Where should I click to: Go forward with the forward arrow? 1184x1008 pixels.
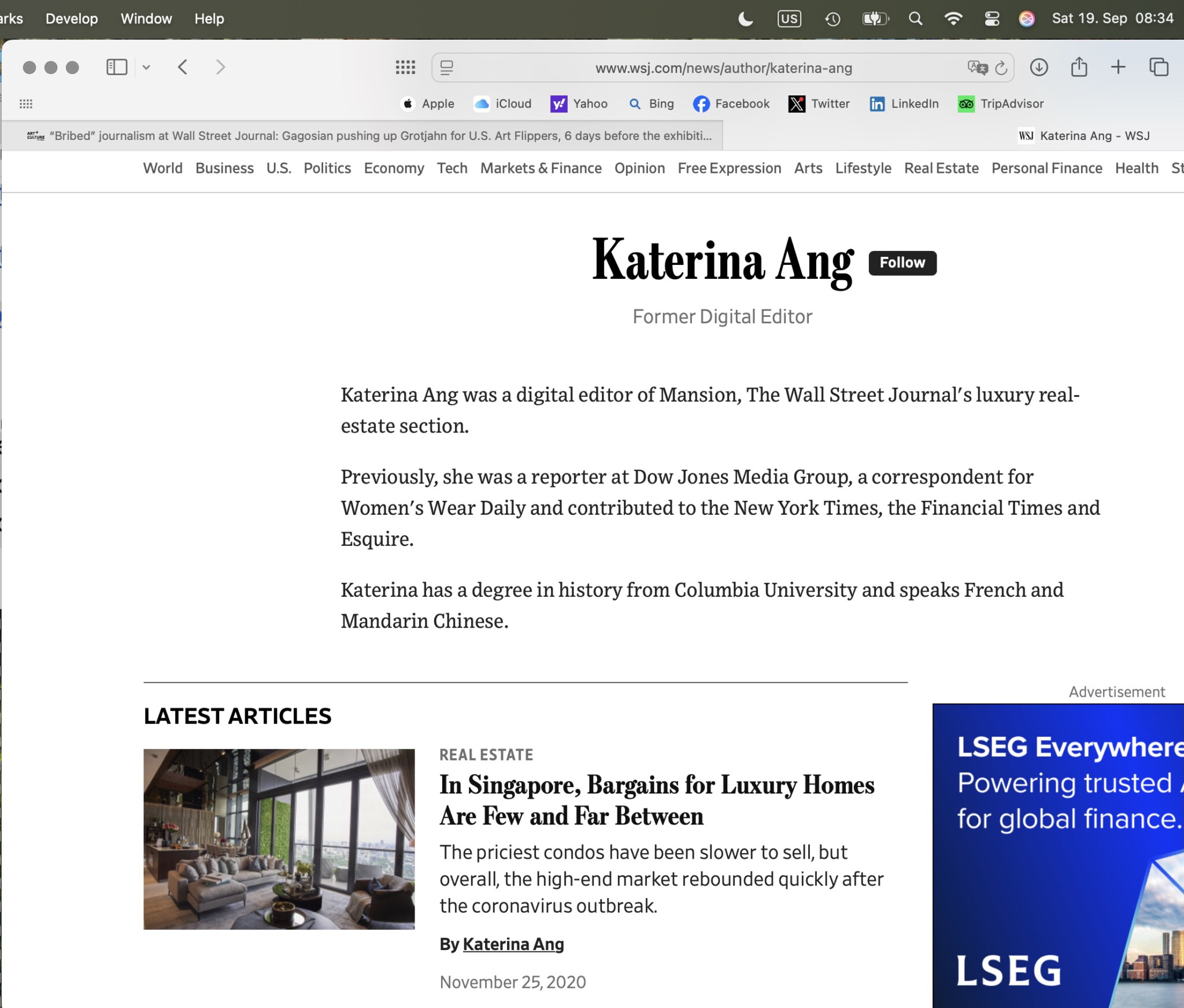coord(220,67)
